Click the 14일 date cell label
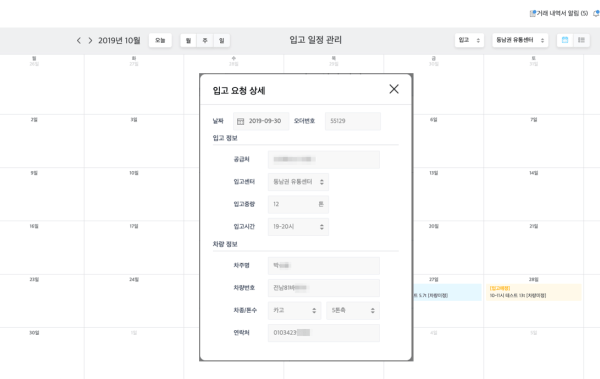 point(533,173)
